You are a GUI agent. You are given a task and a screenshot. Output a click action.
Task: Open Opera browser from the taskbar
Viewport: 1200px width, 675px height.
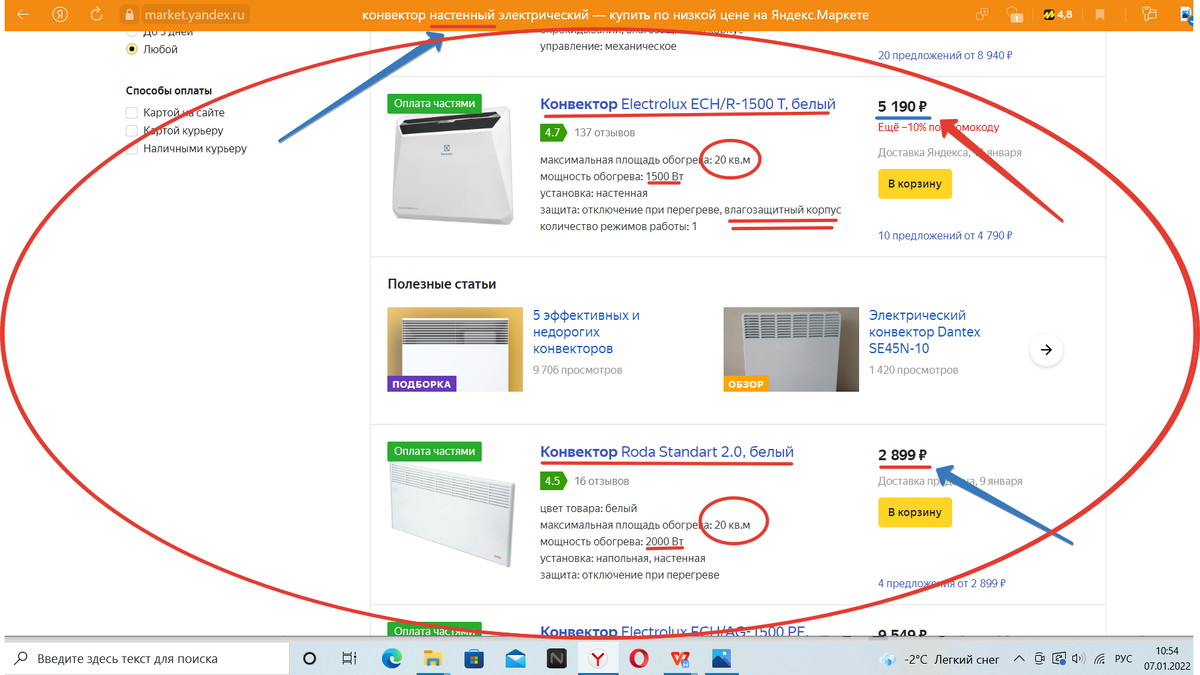click(x=639, y=658)
